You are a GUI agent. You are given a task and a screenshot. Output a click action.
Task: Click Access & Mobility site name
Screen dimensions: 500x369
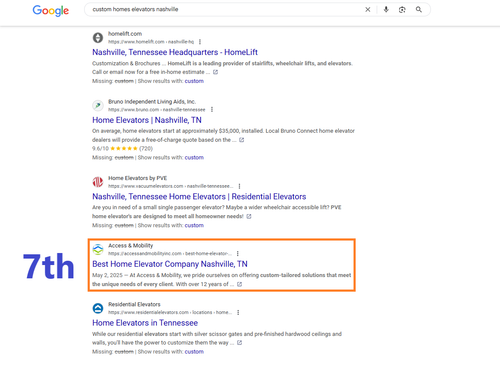[x=130, y=245]
